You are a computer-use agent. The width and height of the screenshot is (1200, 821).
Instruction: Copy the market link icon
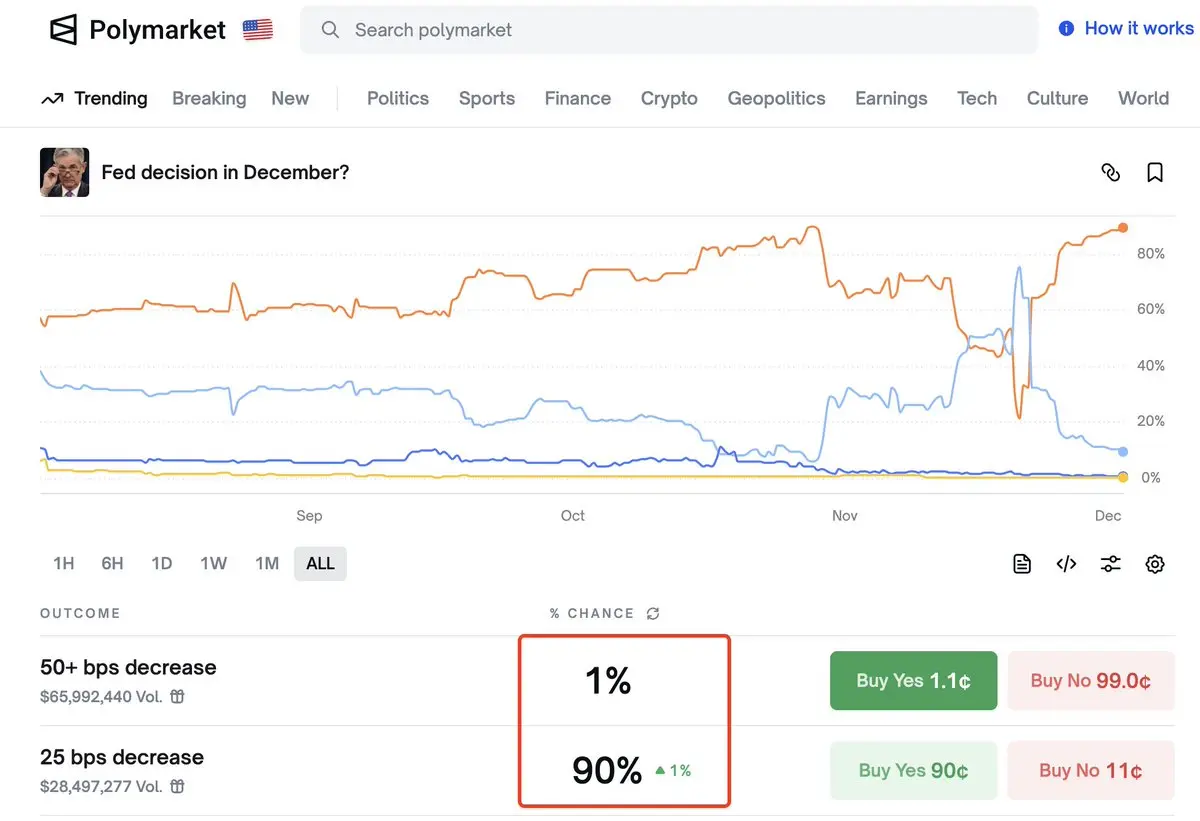1110,172
